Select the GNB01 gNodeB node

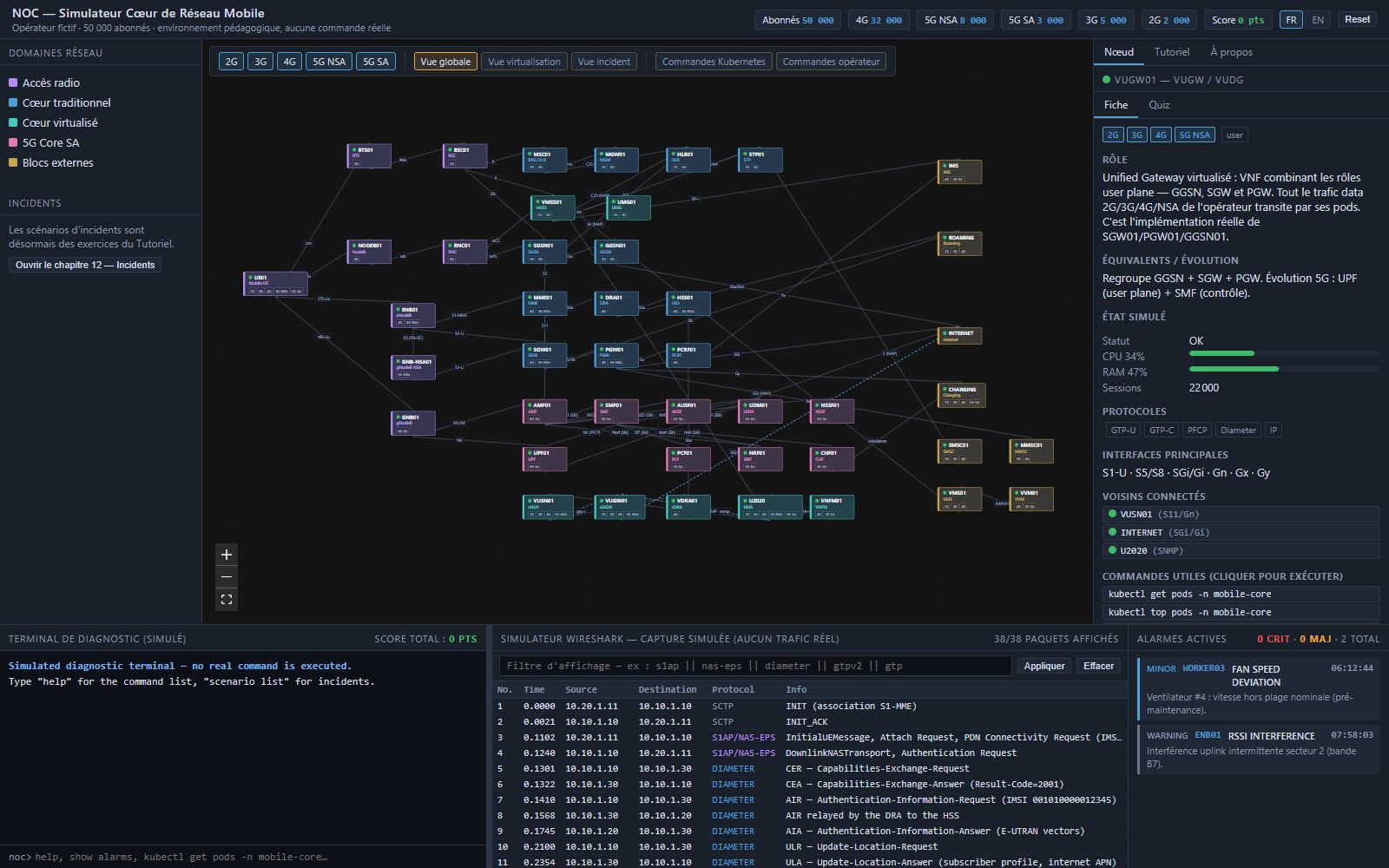[412, 424]
